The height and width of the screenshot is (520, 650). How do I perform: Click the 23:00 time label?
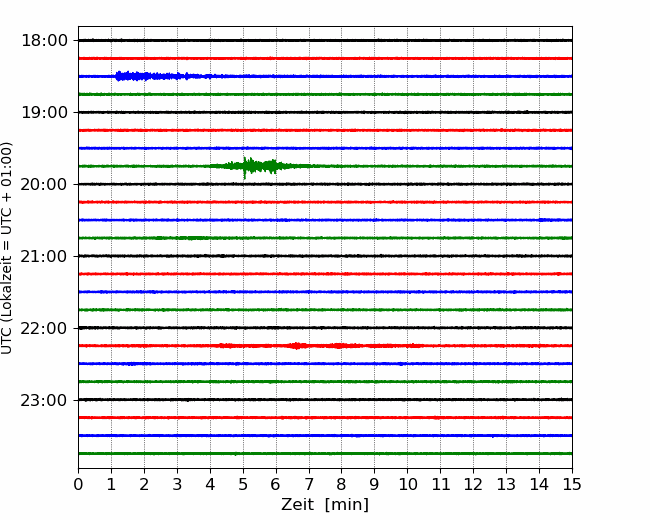(x=44, y=400)
